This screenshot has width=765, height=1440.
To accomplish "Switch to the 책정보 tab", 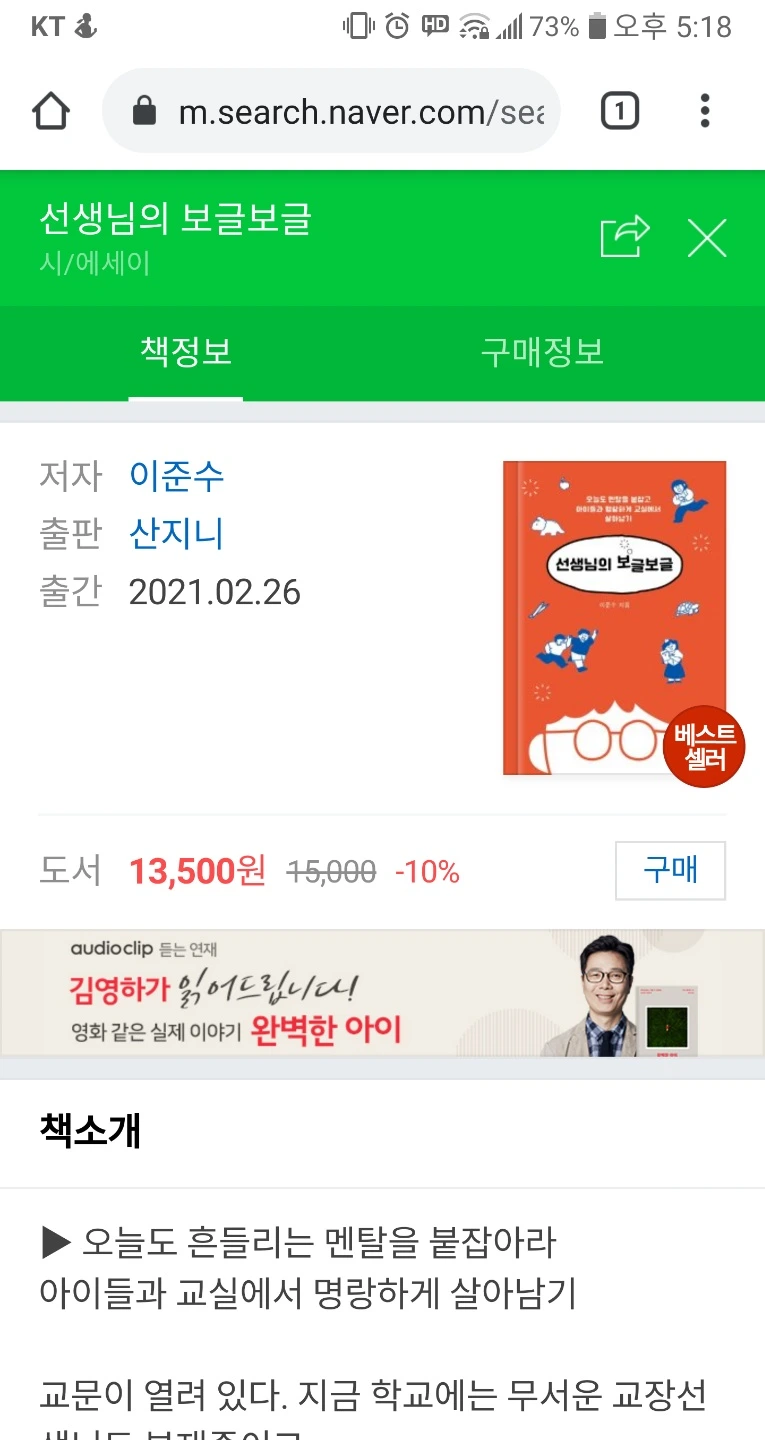I will coord(186,352).
